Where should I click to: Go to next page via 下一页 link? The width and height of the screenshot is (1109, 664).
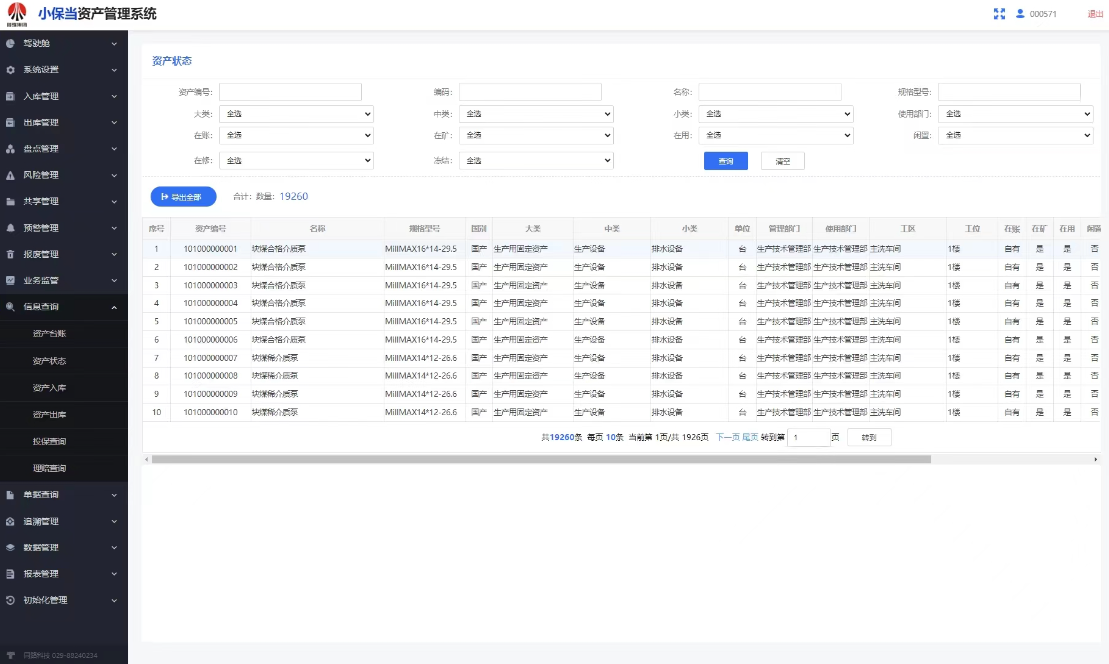tap(726, 437)
